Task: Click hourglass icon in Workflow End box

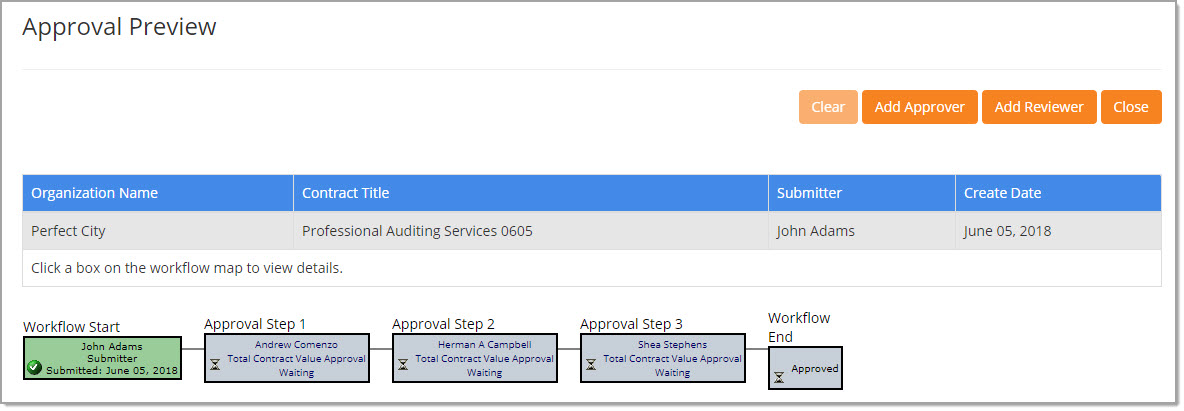Action: pyautogui.click(x=779, y=377)
